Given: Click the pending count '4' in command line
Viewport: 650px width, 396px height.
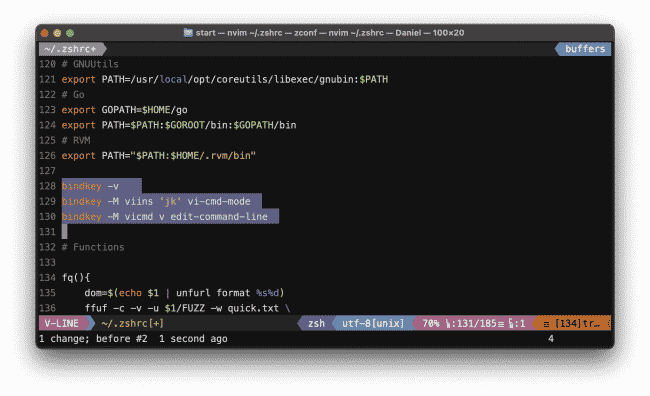Looking at the screenshot, I should pyautogui.click(x=551, y=339).
